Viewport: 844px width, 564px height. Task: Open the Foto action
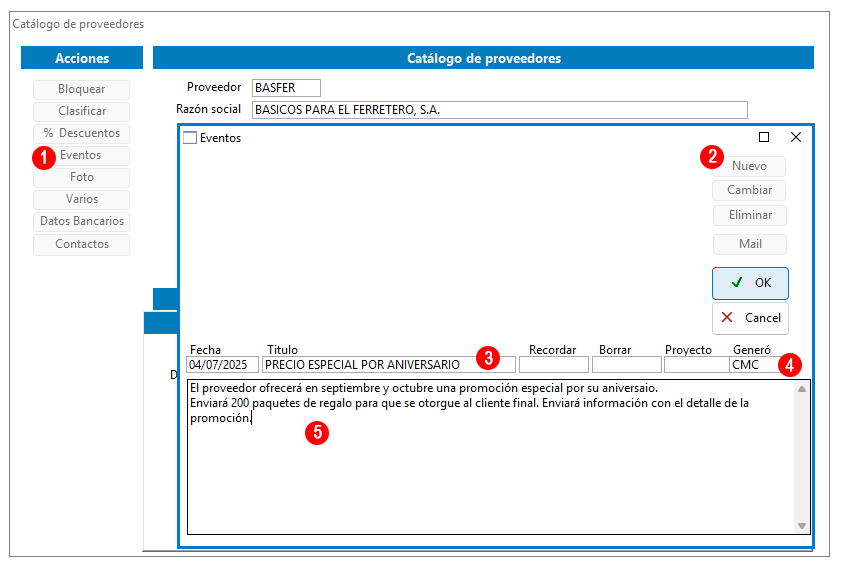tap(81, 177)
